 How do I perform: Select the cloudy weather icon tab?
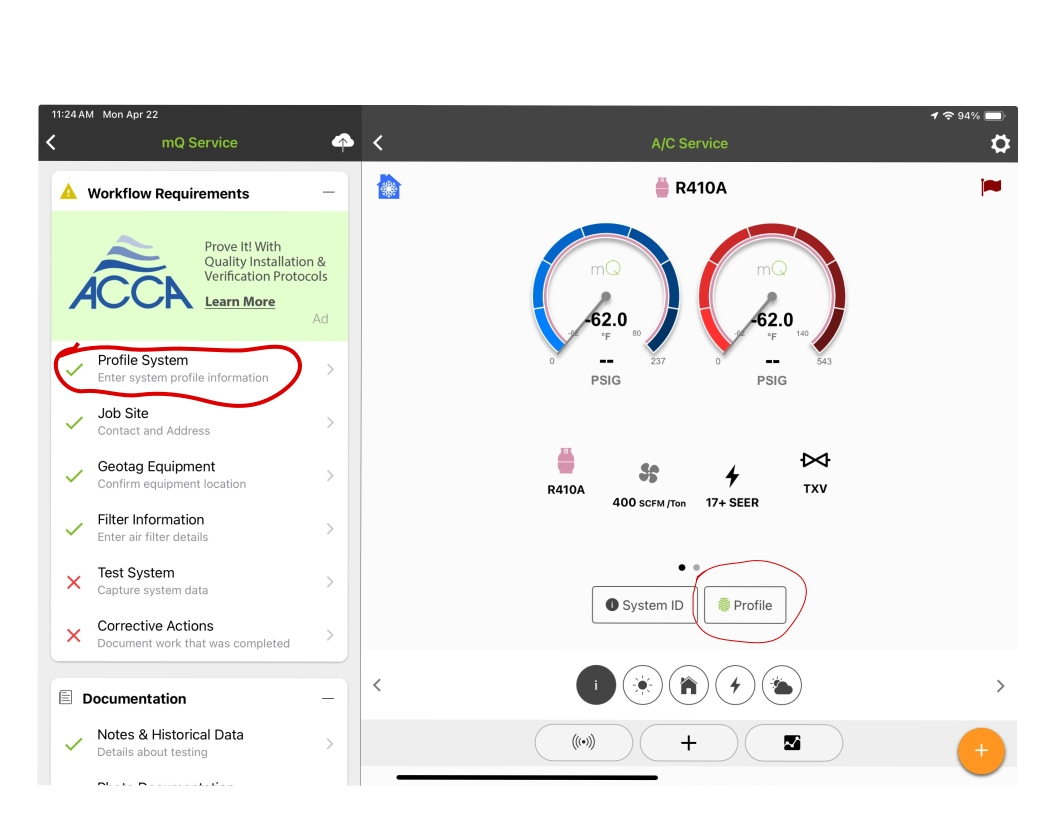pyautogui.click(x=781, y=685)
